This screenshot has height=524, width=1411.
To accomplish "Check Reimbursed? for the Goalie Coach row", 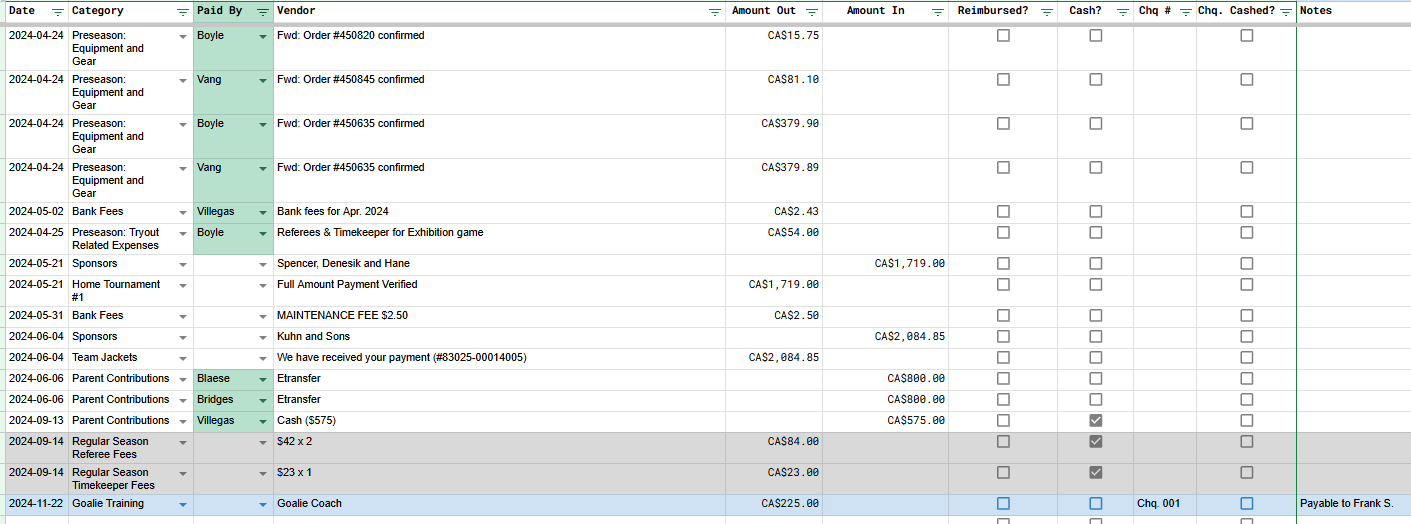I will (1003, 504).
